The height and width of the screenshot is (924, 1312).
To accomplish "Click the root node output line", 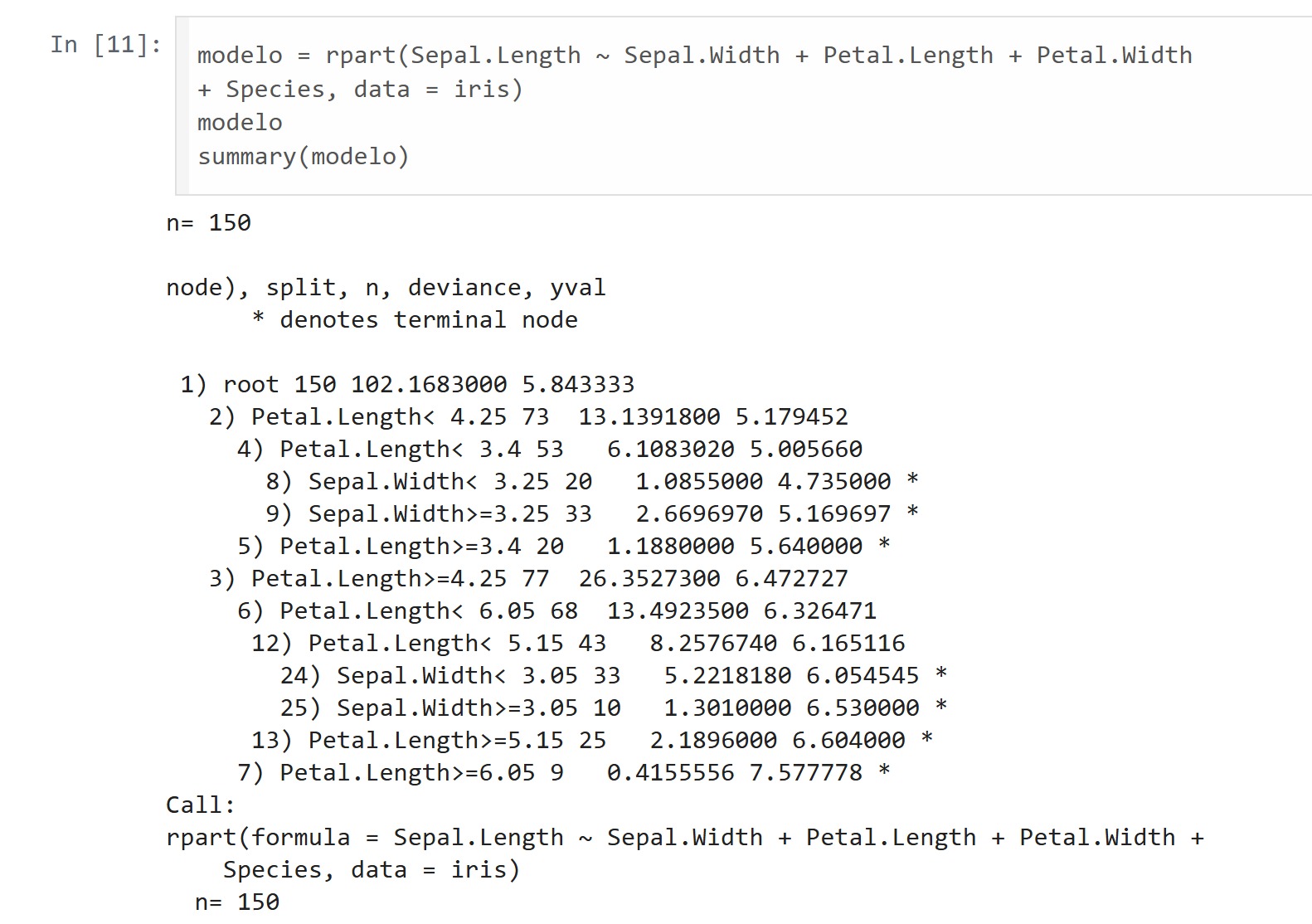I will point(406,385).
